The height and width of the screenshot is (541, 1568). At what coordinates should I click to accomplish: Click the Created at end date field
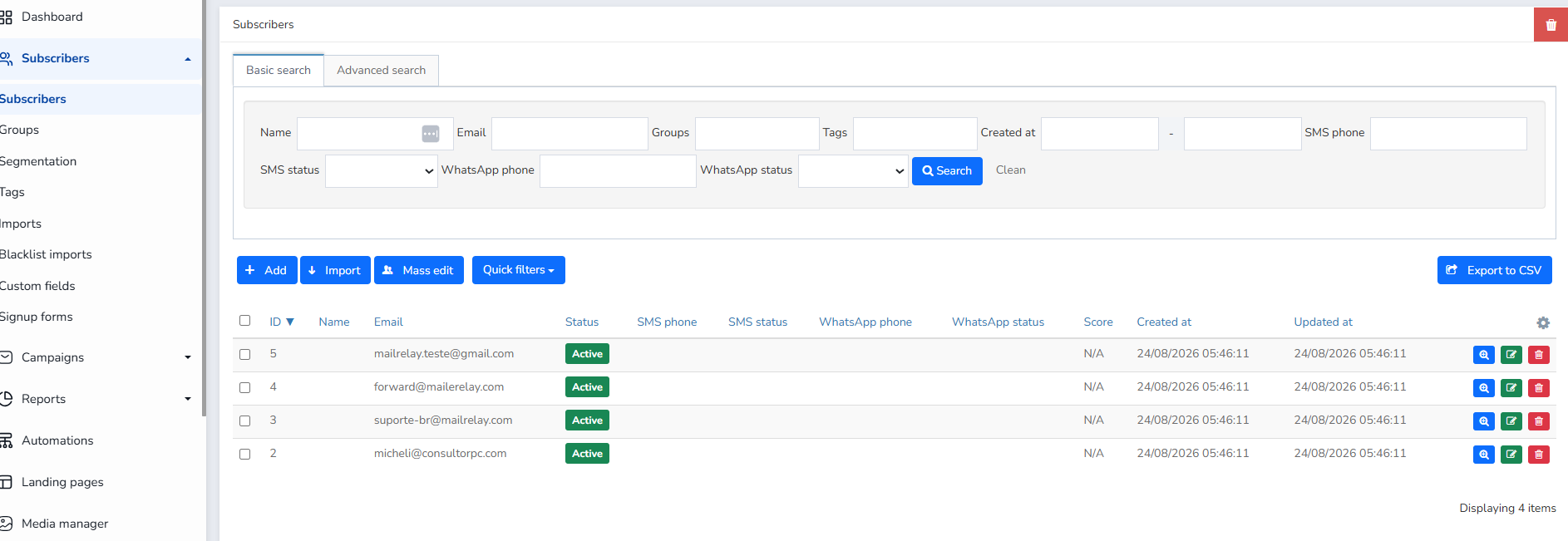pyautogui.click(x=1242, y=134)
